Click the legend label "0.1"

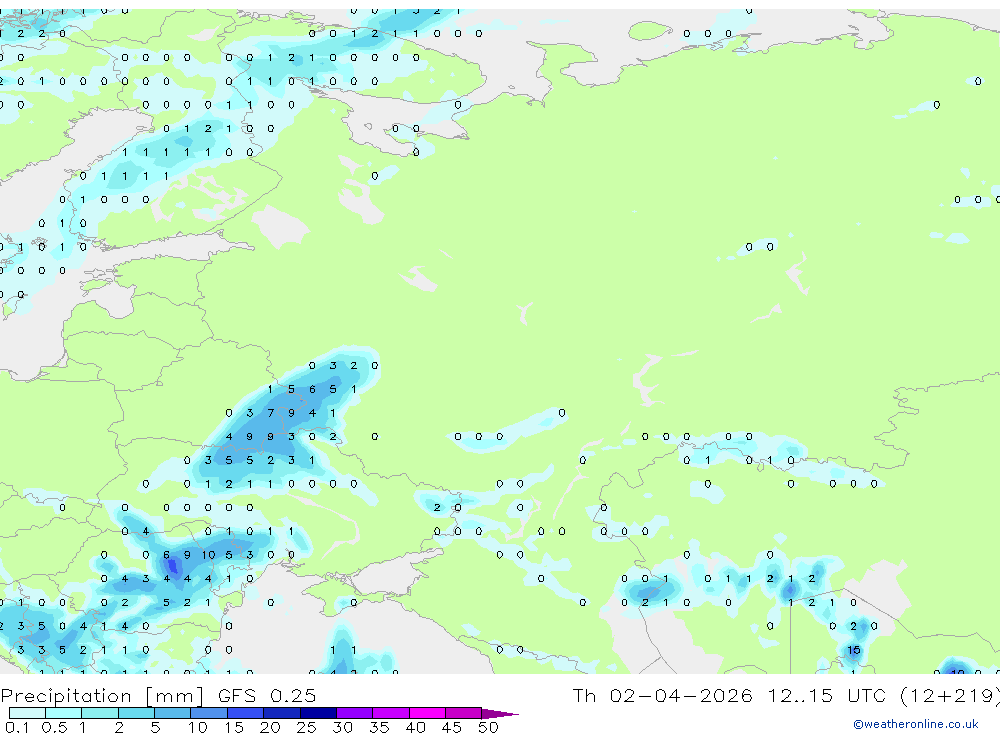(x=17, y=727)
